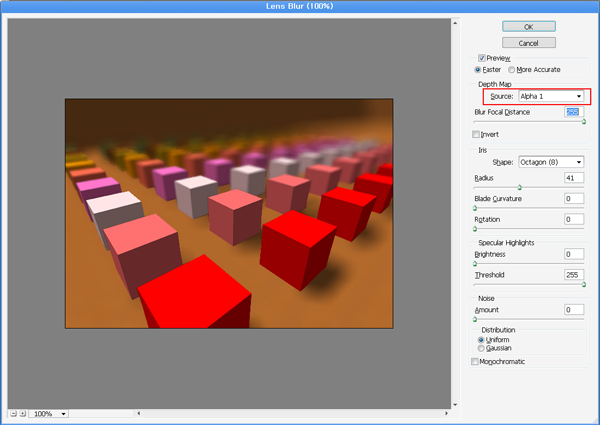This screenshot has height=425, width=600.
Task: Enable the Invert checkbox
Action: tap(476, 134)
